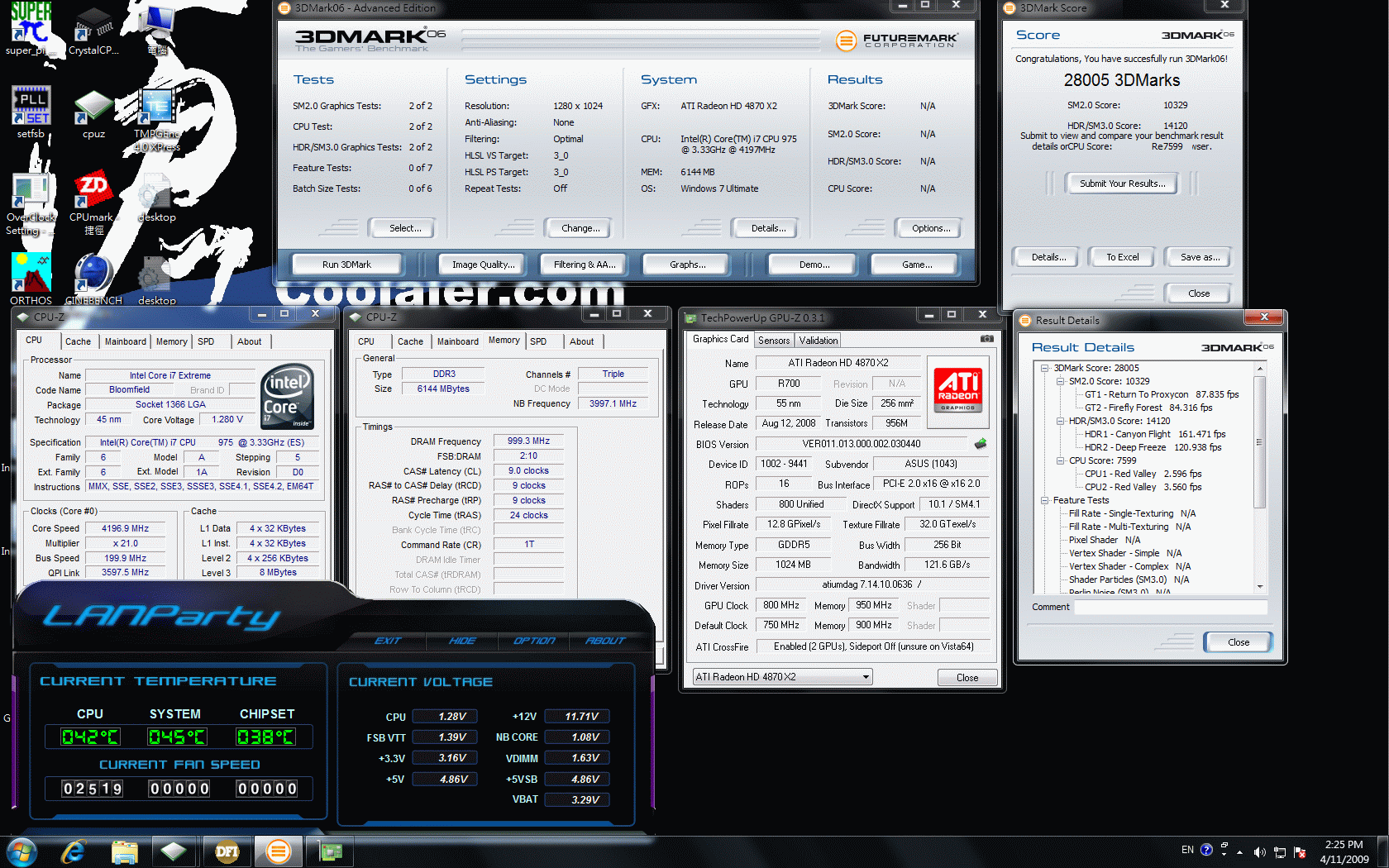Open Windows Explorer folder in taskbar
This screenshot has height=868, width=1389.
tap(124, 851)
